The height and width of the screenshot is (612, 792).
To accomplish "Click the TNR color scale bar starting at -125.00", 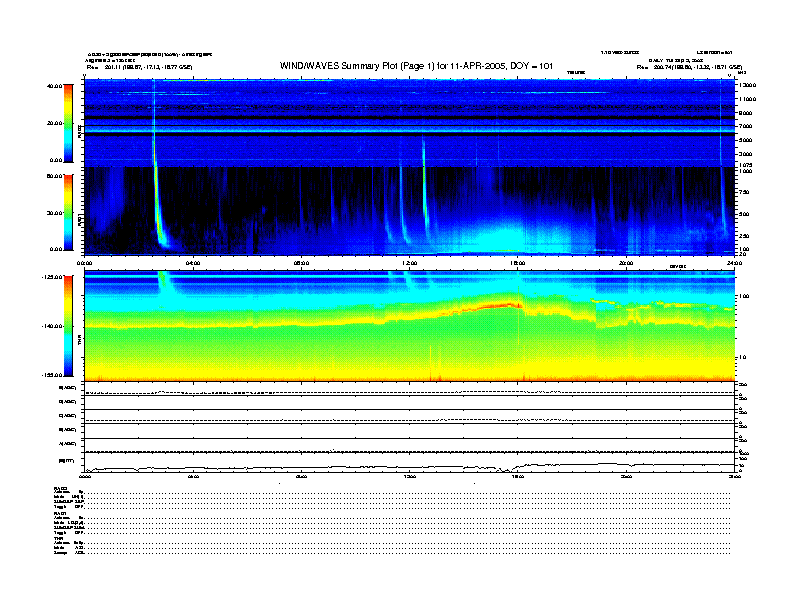I will [68, 326].
